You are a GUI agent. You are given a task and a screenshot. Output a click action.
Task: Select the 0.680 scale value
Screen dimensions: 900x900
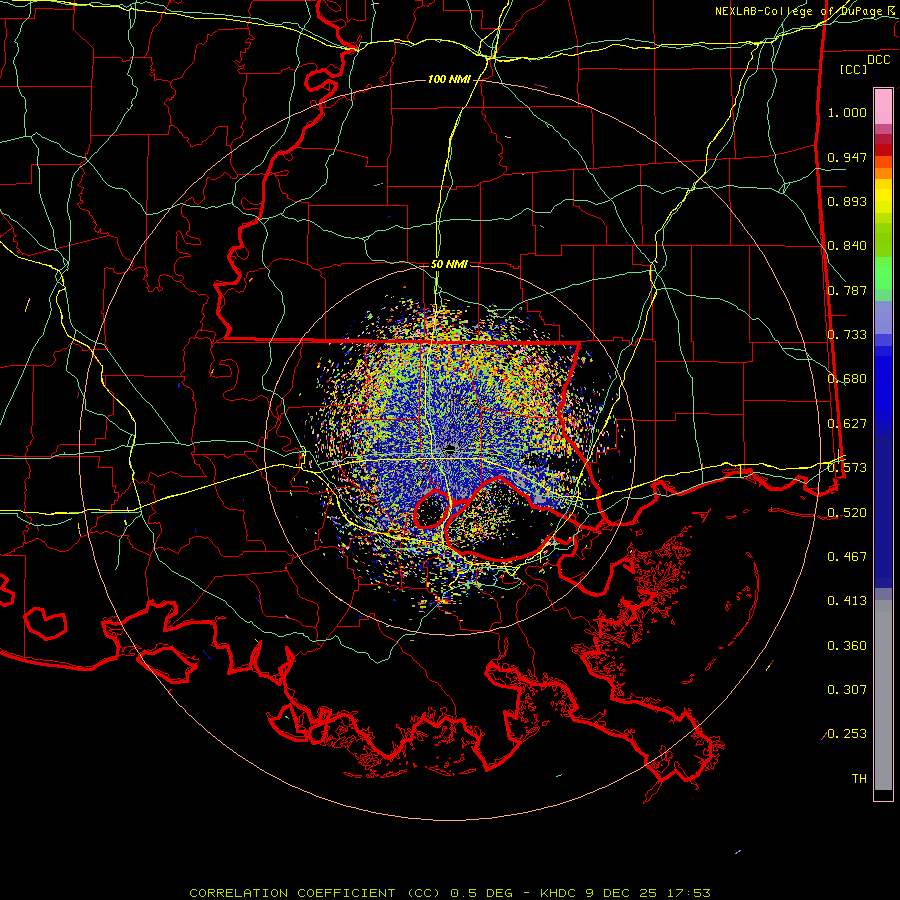(x=847, y=379)
